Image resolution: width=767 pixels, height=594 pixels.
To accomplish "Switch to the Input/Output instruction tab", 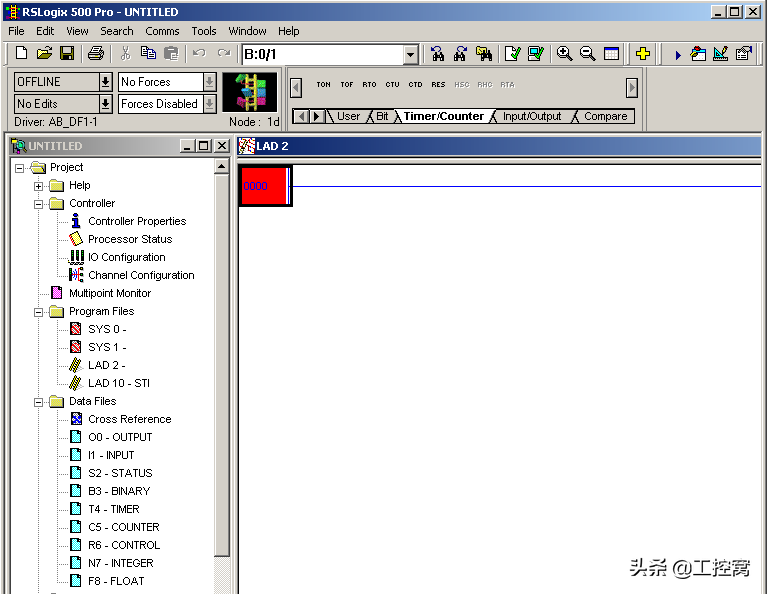I will 531,117.
